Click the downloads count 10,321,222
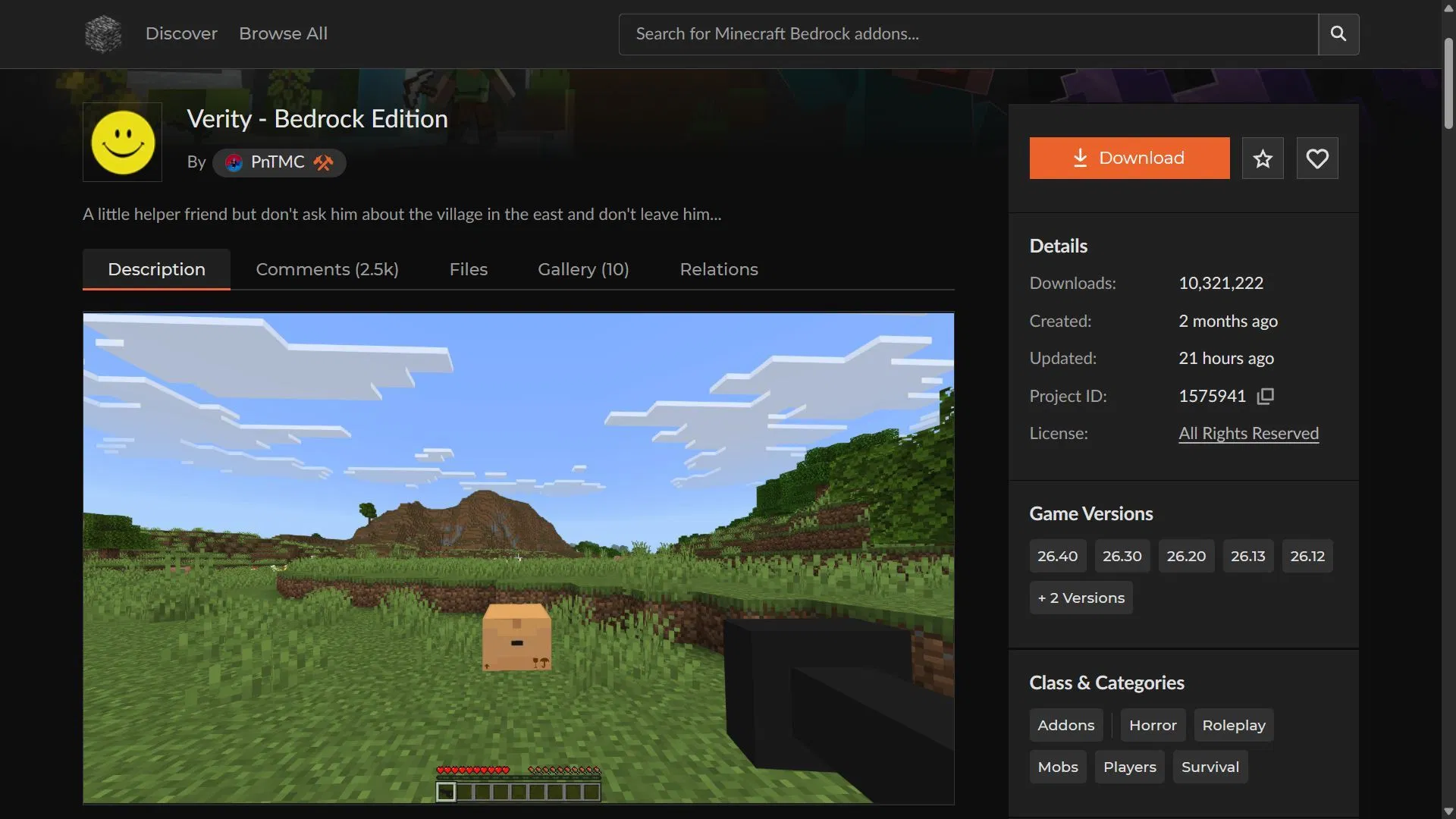The image size is (1456, 819). coord(1221,283)
